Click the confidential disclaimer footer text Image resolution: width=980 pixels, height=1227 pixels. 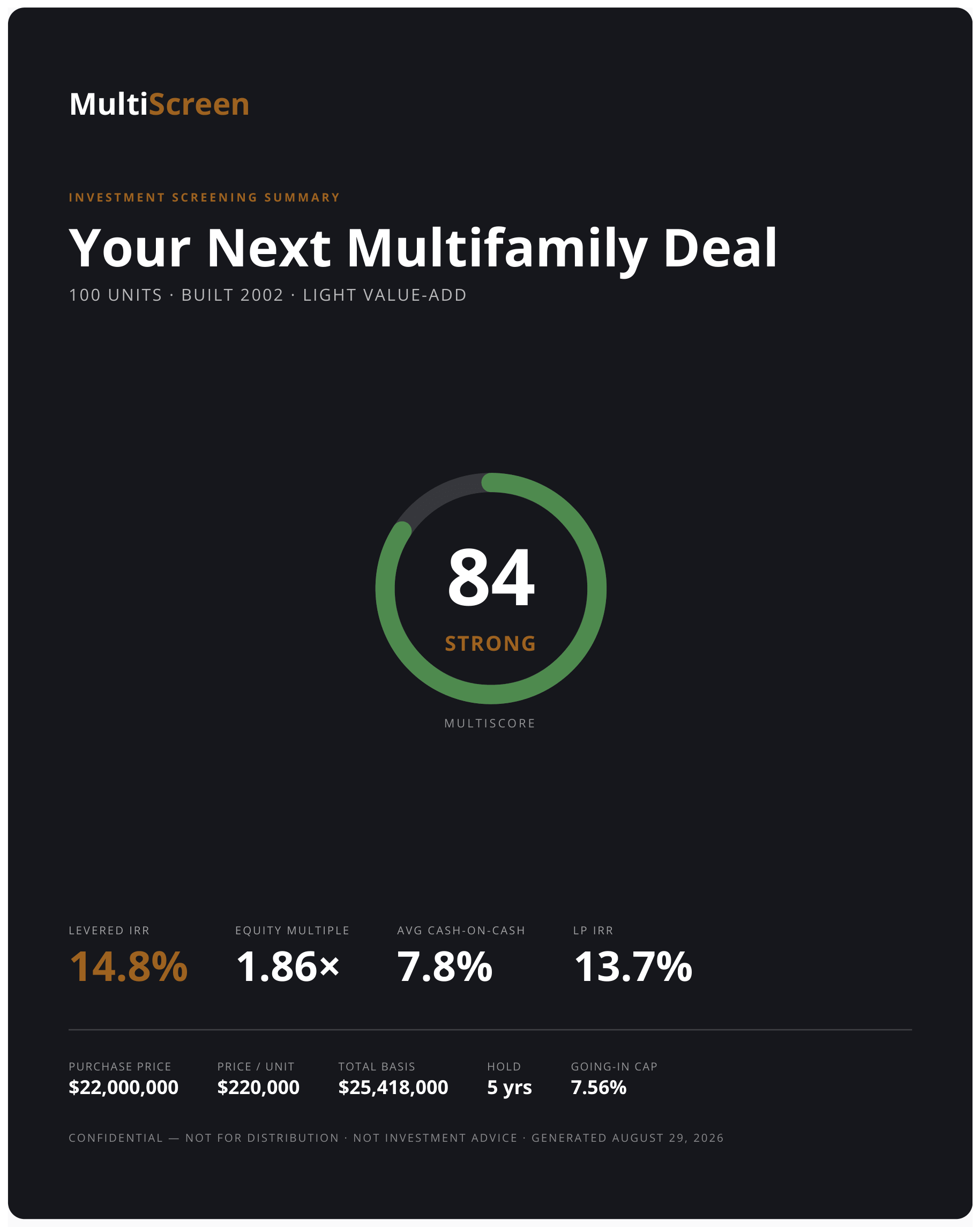397,1137
